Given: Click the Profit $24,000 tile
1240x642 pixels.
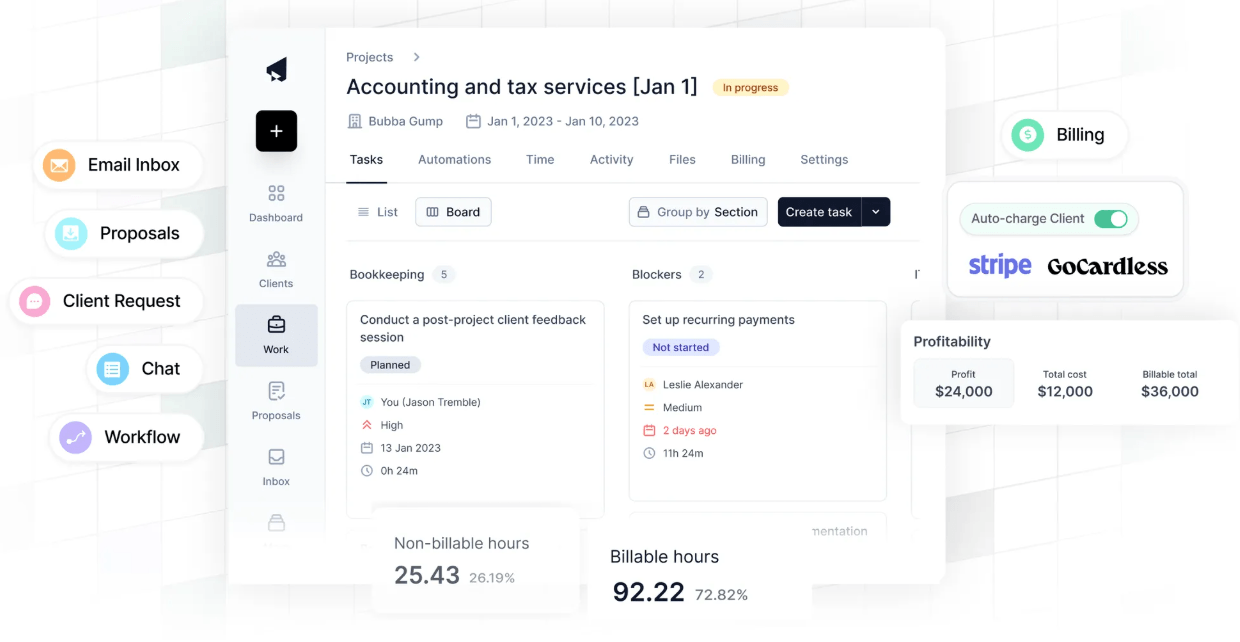Looking at the screenshot, I should tap(963, 383).
